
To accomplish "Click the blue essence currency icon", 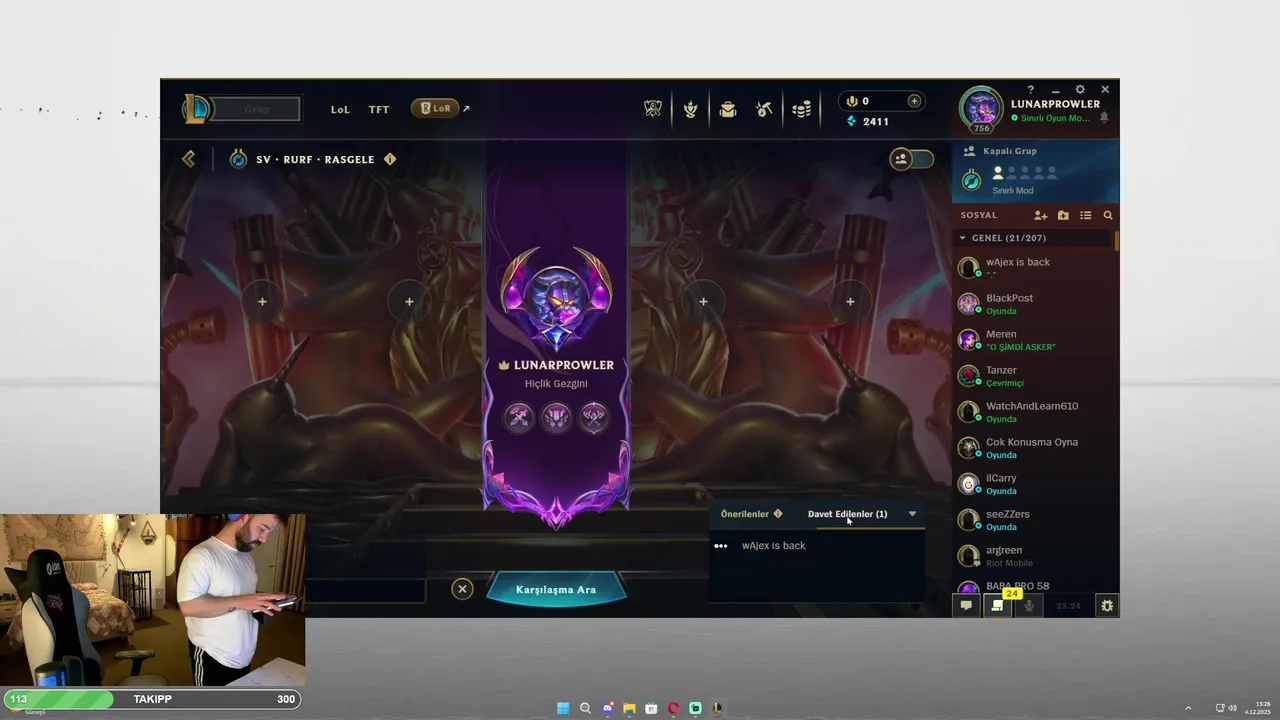I will (852, 121).
